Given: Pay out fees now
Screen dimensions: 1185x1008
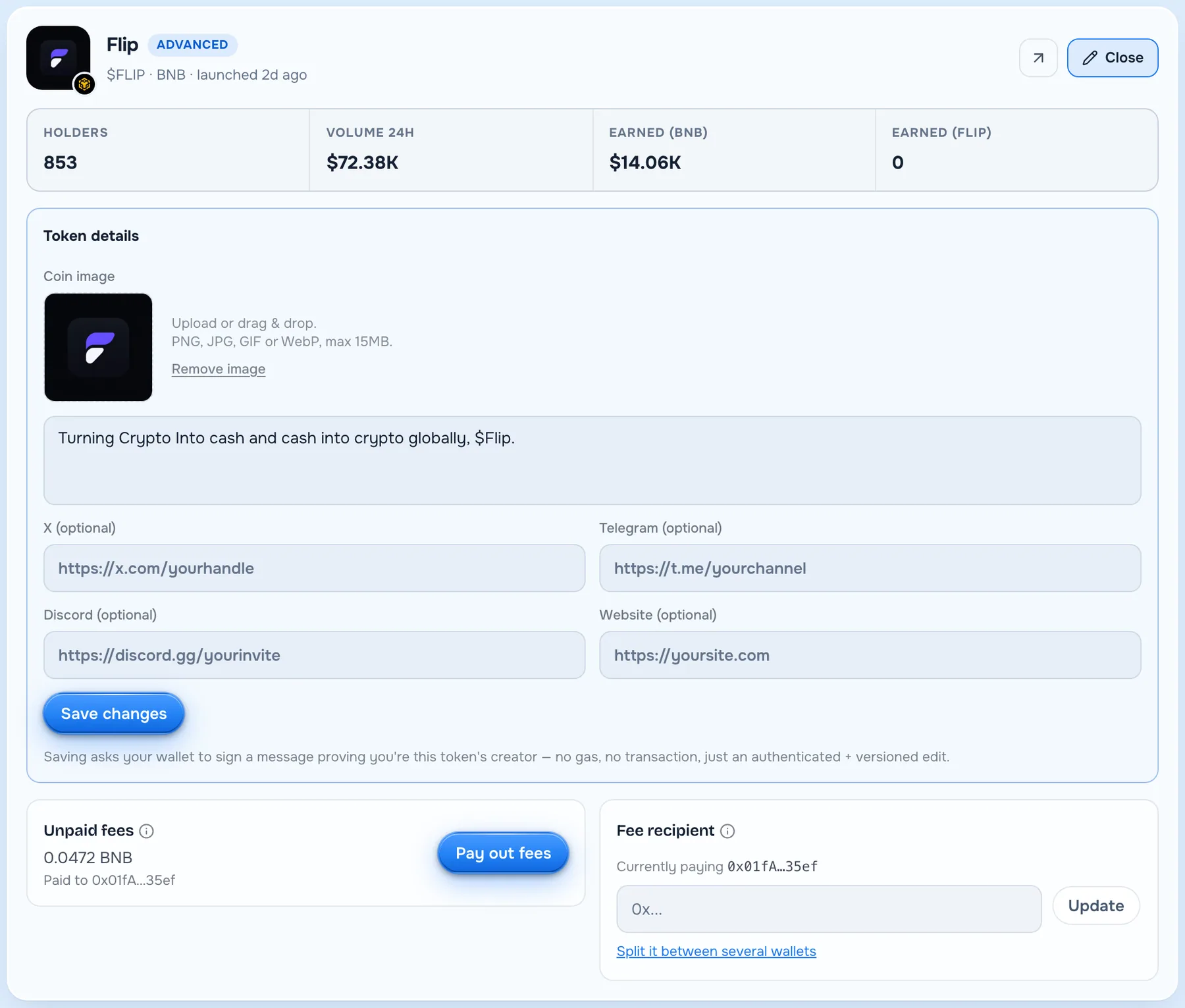Looking at the screenshot, I should [x=503, y=853].
